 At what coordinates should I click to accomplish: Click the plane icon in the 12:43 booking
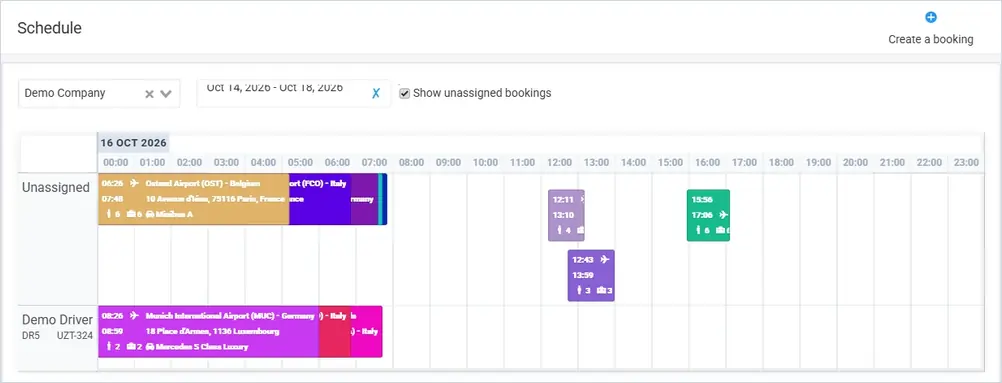[x=605, y=260]
